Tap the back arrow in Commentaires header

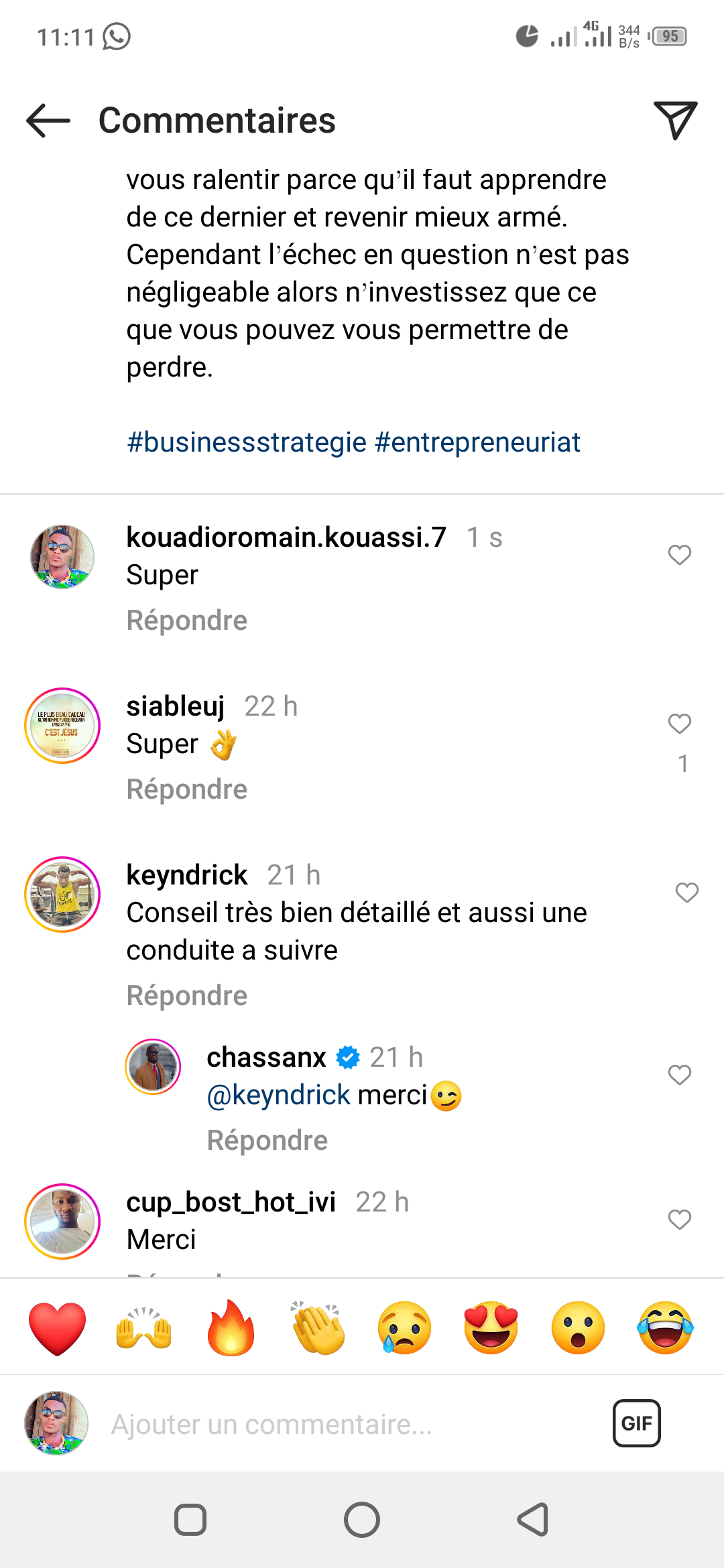click(x=48, y=121)
